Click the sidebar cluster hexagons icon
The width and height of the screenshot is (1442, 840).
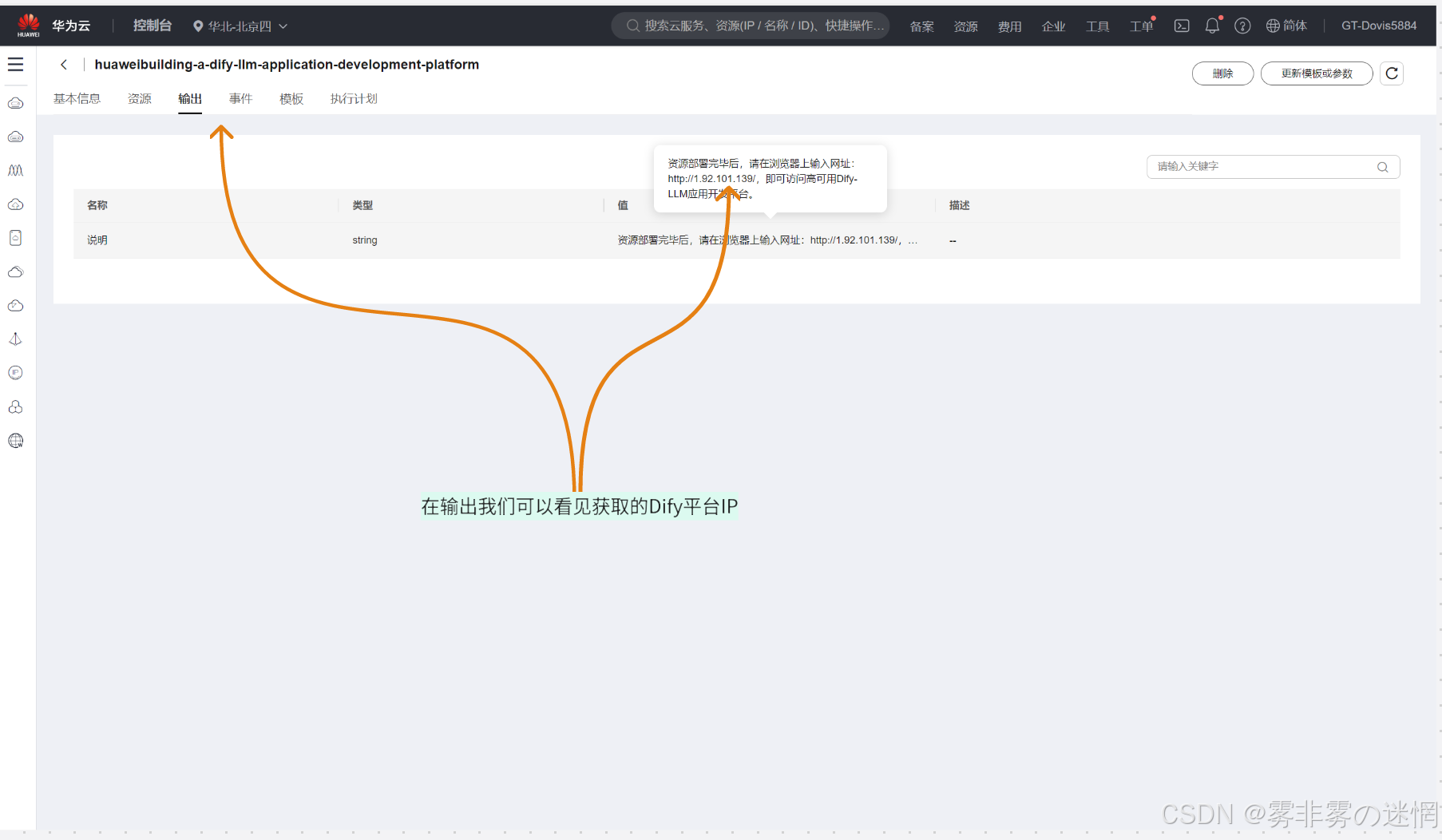pyautogui.click(x=15, y=407)
